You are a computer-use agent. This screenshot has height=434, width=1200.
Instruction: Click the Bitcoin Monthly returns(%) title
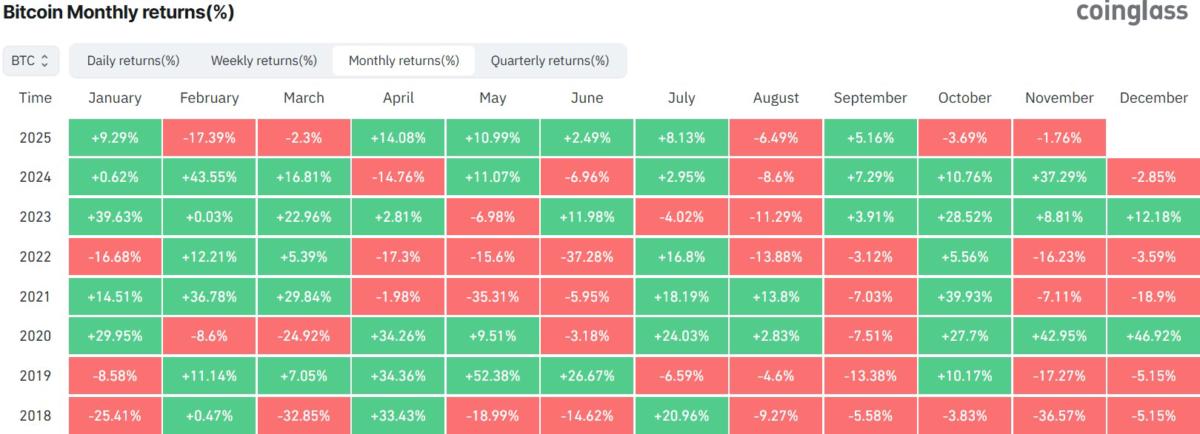[118, 14]
